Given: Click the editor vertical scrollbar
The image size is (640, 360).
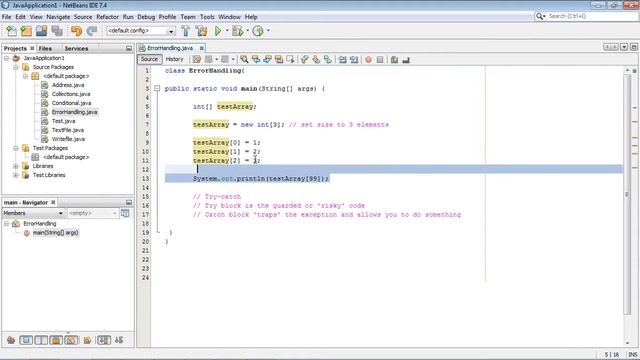Looking at the screenshot, I should pyautogui.click(x=627, y=194).
